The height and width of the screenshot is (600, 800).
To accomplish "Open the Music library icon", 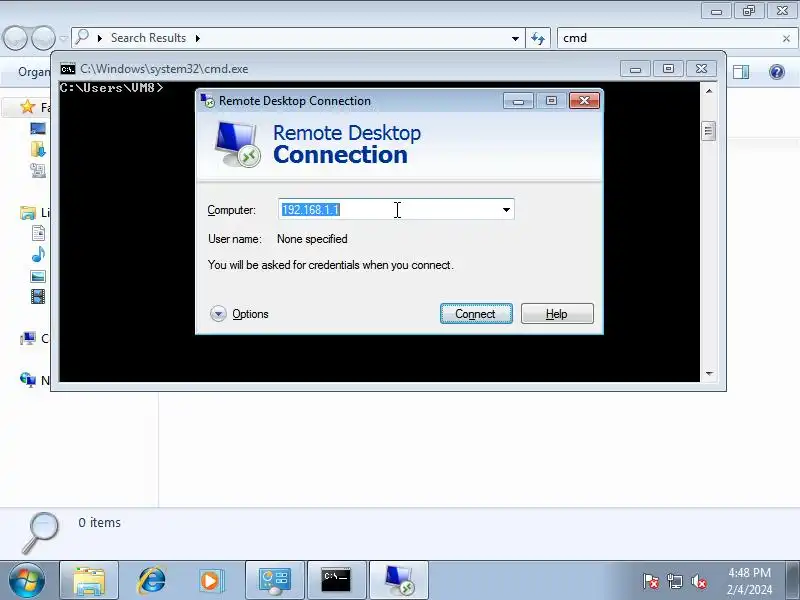I will click(38, 254).
